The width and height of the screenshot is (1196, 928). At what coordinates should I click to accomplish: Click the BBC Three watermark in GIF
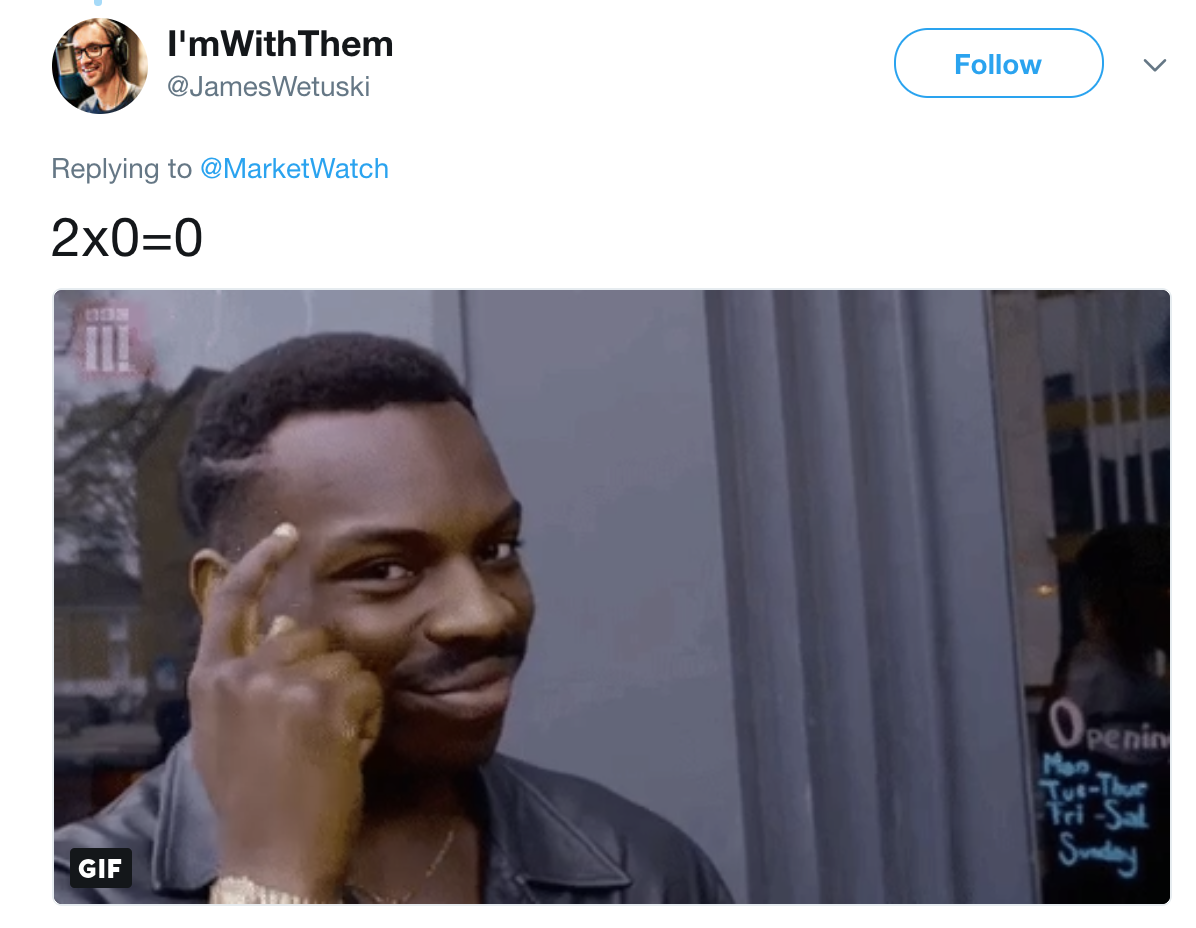pos(108,340)
